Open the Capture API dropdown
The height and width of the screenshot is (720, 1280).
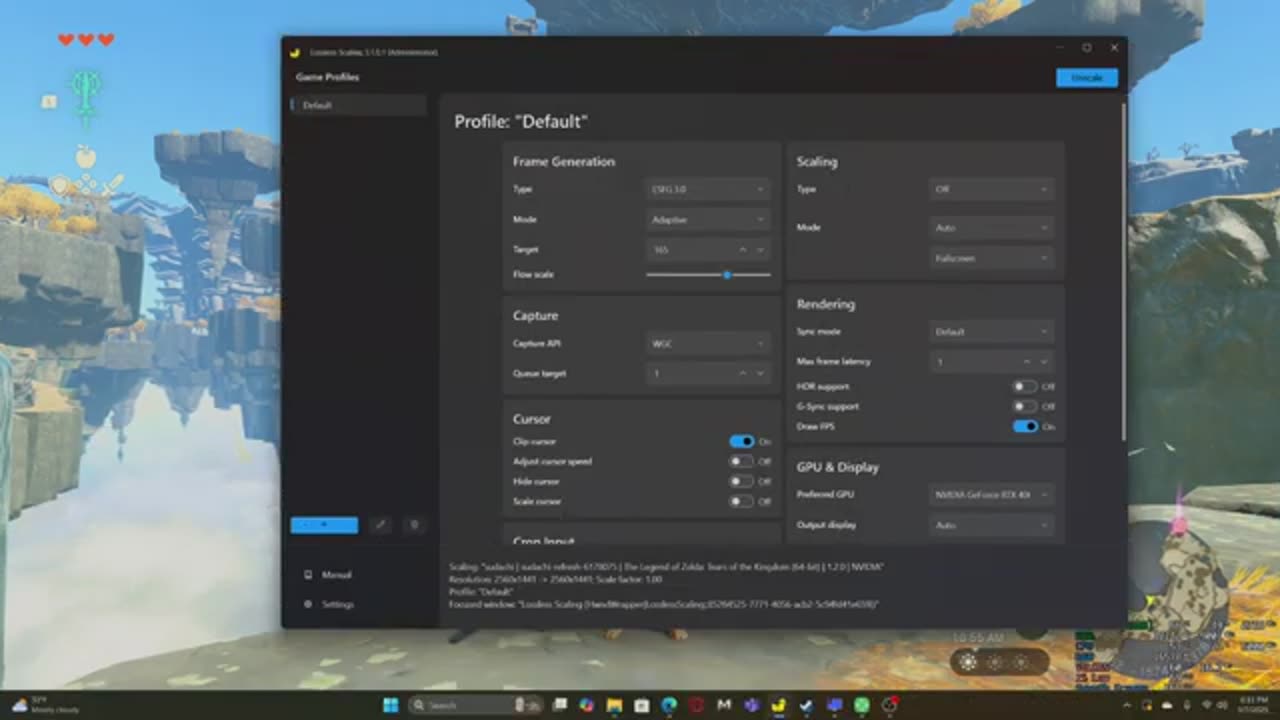click(x=708, y=343)
